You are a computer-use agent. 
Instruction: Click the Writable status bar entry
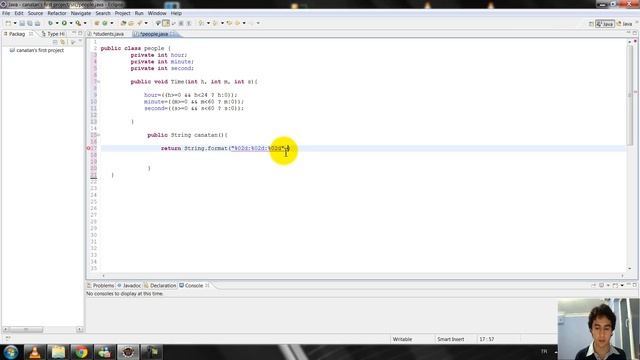click(x=402, y=339)
